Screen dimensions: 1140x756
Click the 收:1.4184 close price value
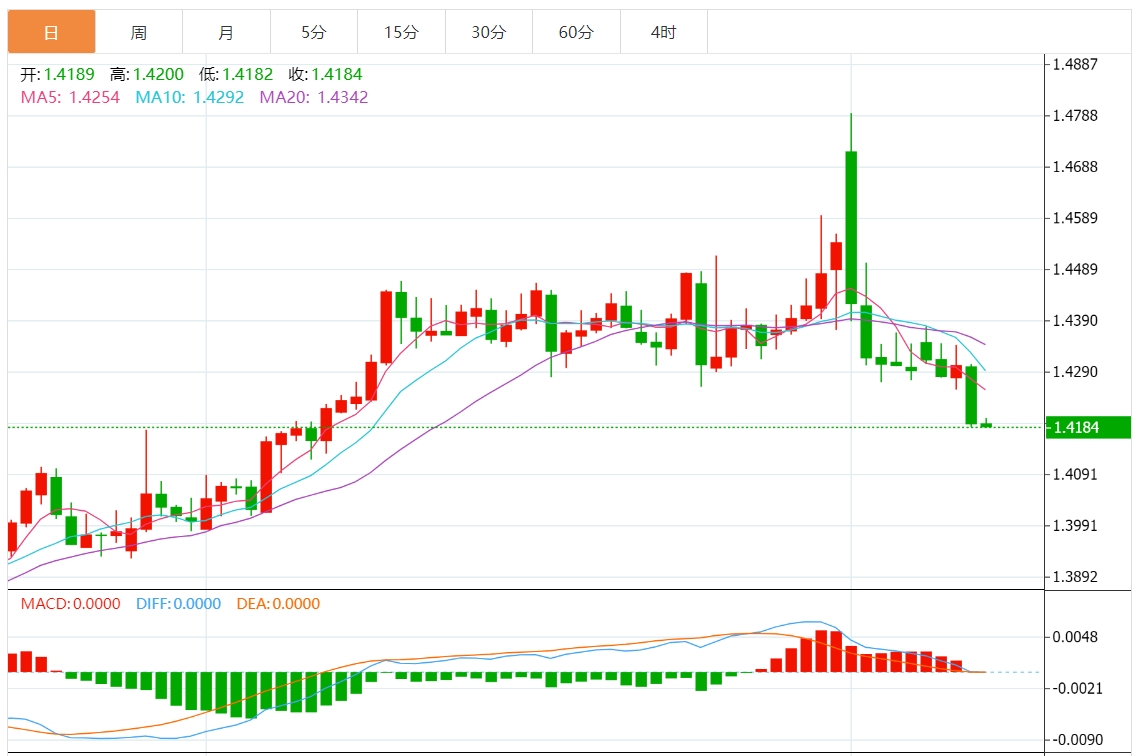[x=326, y=74]
